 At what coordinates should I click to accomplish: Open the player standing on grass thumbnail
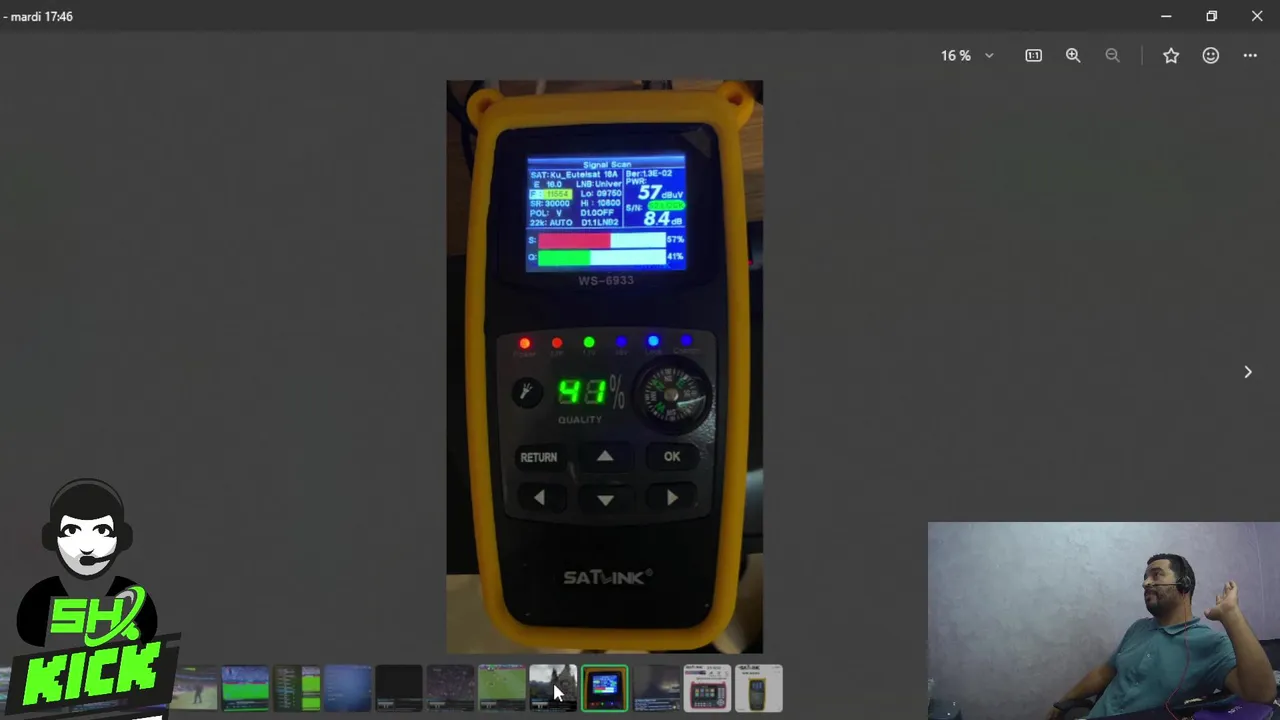coord(194,688)
